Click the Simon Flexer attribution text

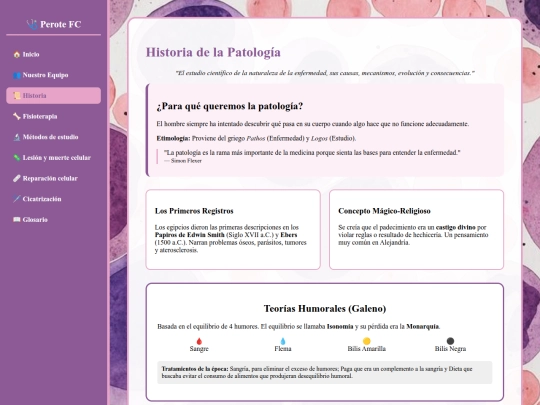pyautogui.click(x=183, y=161)
